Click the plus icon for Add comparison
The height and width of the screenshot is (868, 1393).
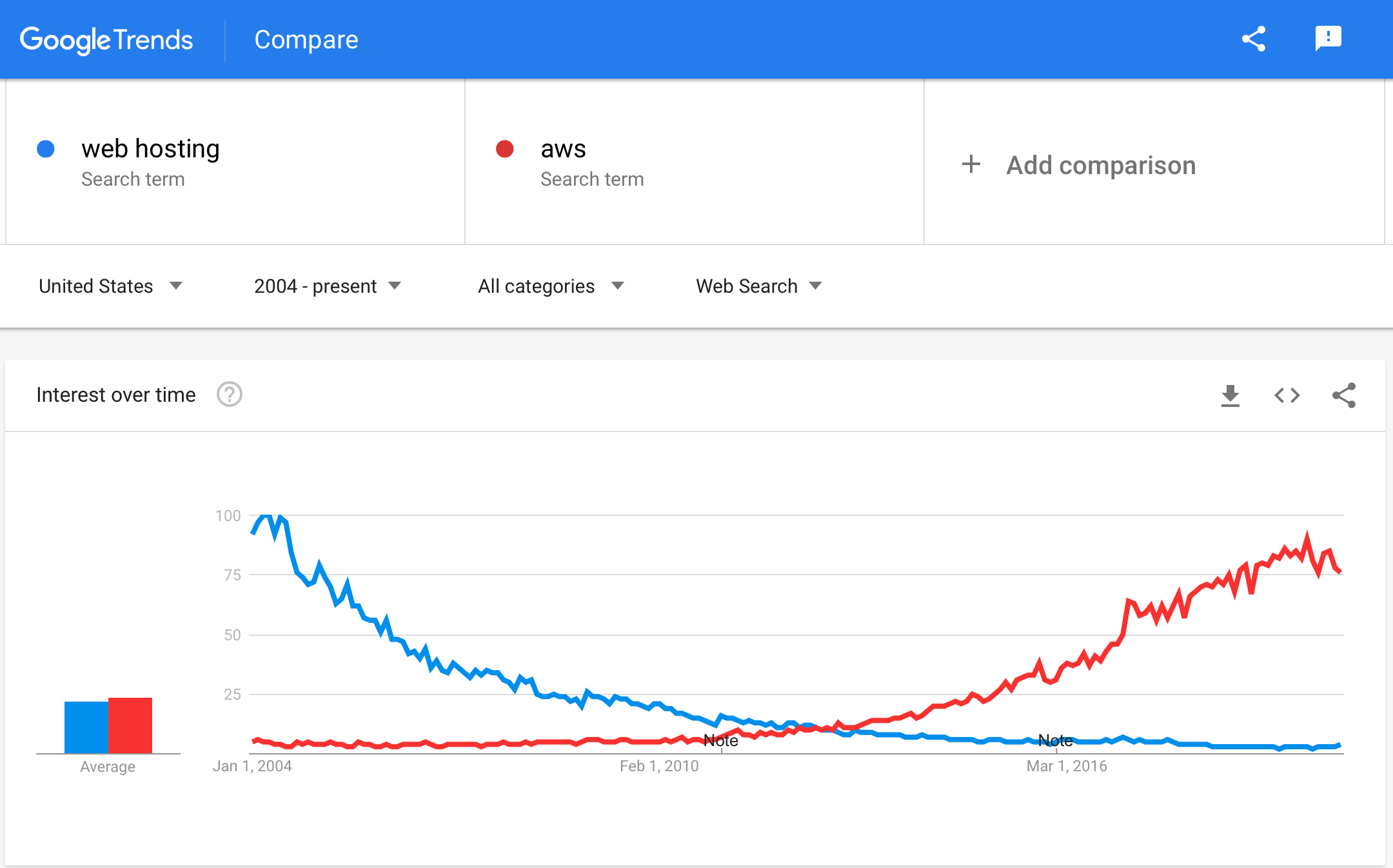point(971,164)
